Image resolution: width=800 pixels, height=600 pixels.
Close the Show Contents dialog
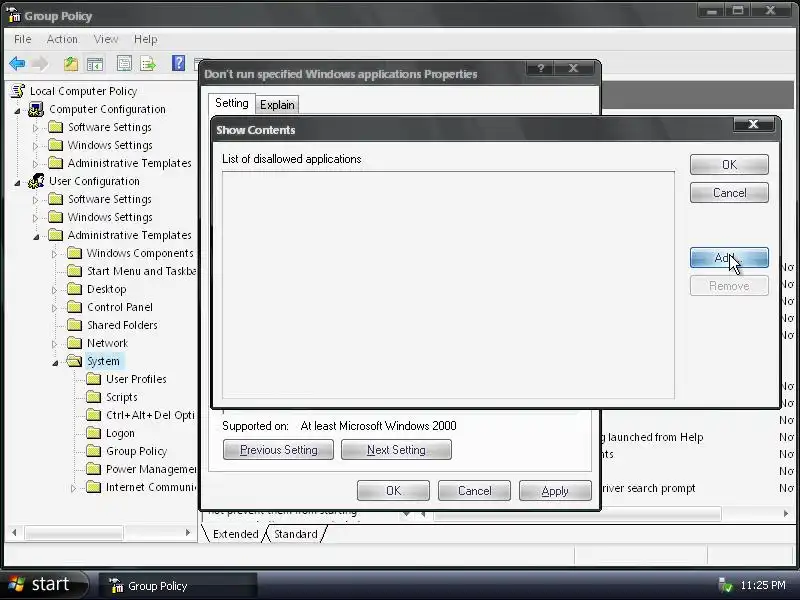(x=754, y=124)
